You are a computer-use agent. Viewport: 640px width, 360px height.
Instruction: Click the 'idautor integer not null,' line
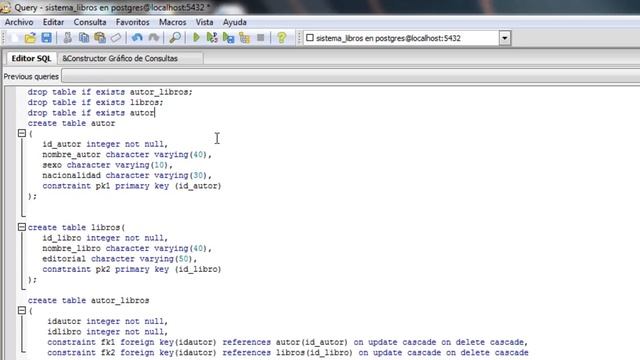(x=107, y=321)
